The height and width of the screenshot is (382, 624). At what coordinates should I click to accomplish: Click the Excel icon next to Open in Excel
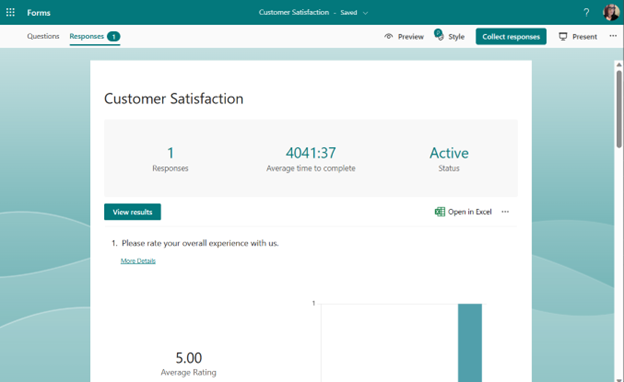pos(440,212)
